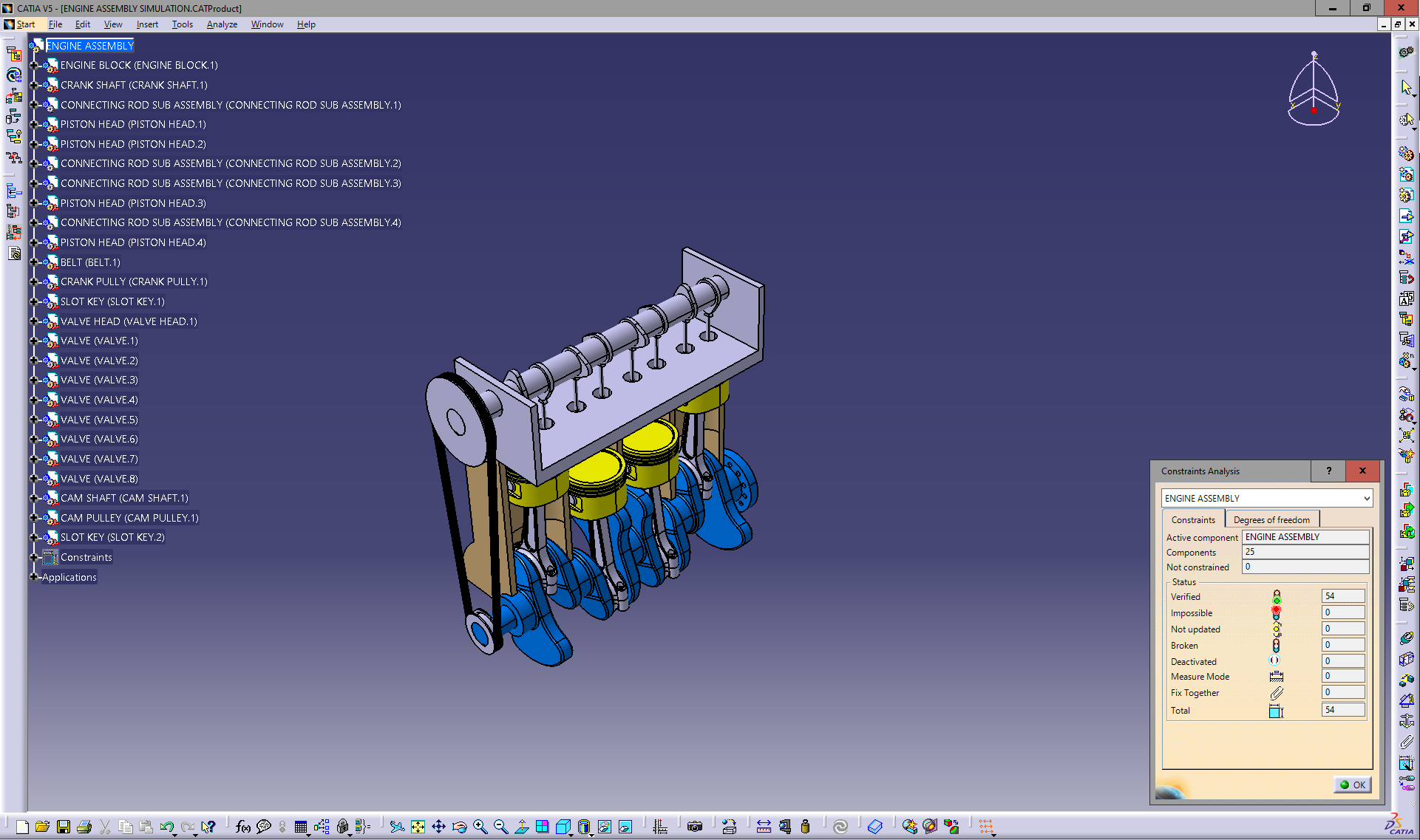Switch to Degrees of freedom tab
This screenshot has width=1420, height=840.
[x=1271, y=519]
